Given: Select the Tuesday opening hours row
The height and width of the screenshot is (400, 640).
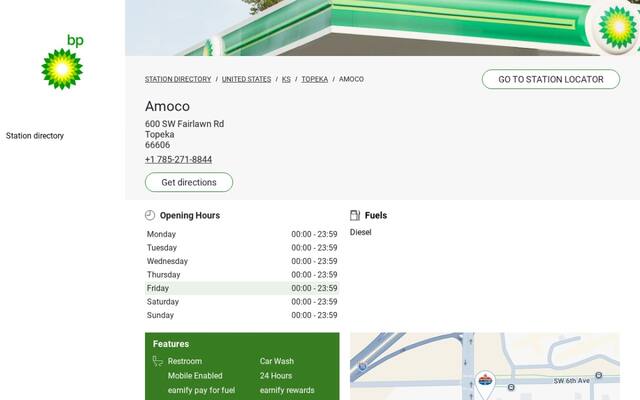Looking at the screenshot, I should tap(242, 248).
